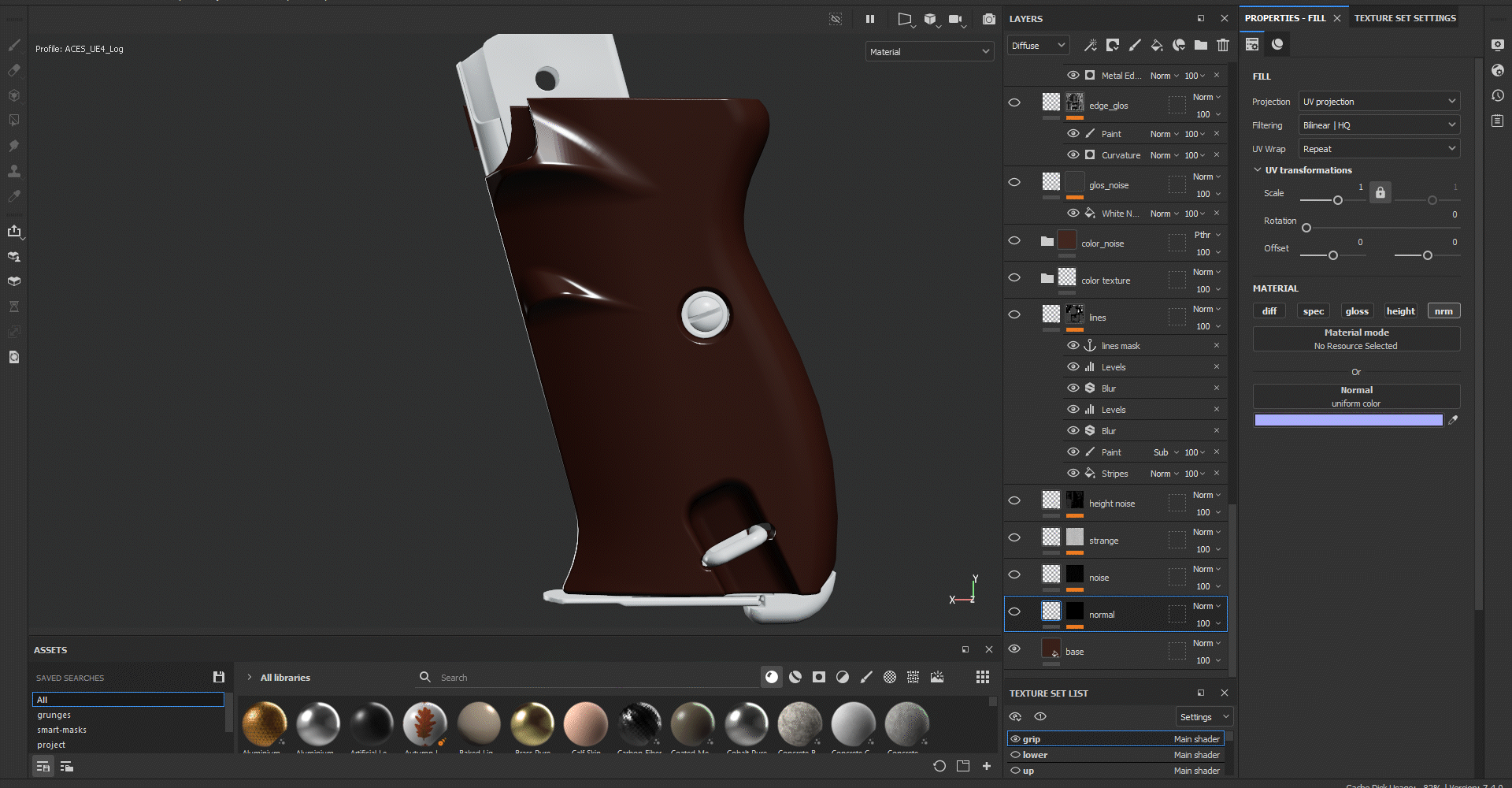This screenshot has height=788, width=1512.
Task: Click the nrm material channel button
Action: pyautogui.click(x=1443, y=310)
